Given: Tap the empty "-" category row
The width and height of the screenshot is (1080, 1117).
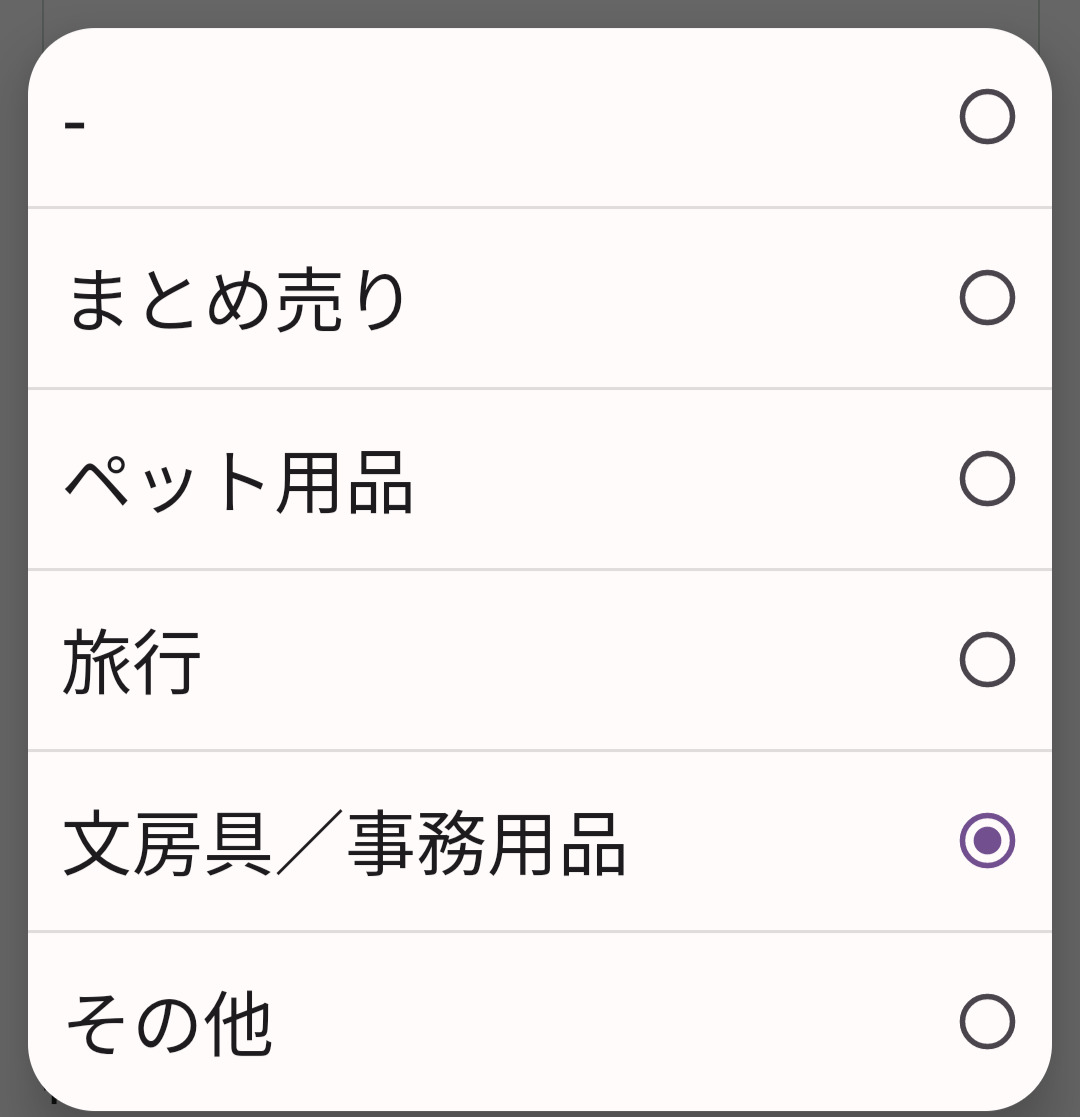Looking at the screenshot, I should coord(540,117).
